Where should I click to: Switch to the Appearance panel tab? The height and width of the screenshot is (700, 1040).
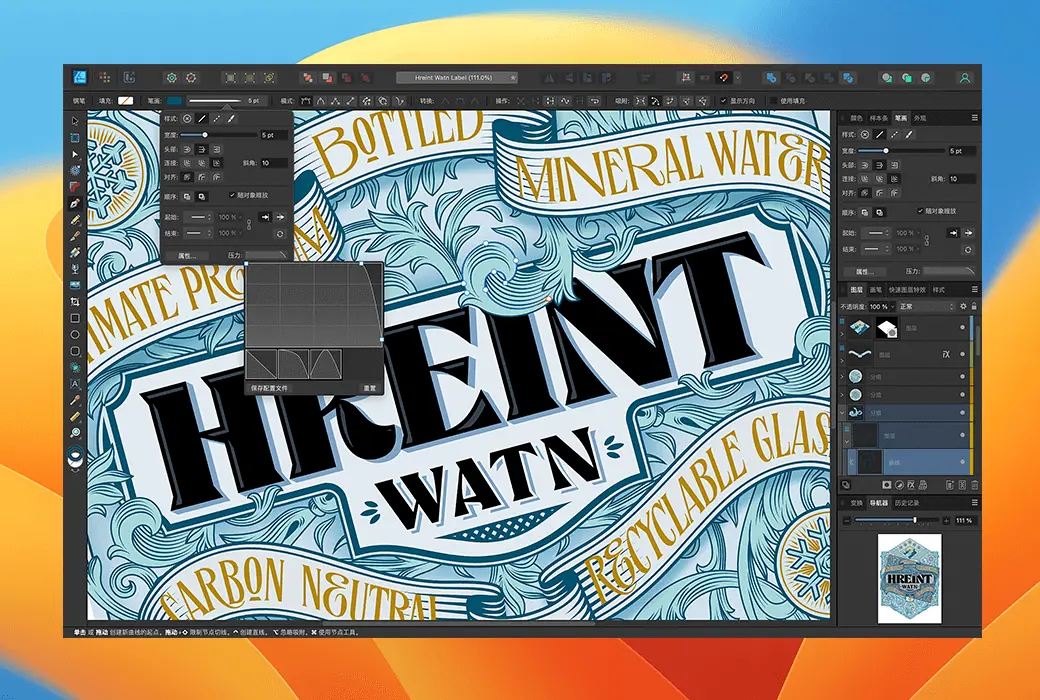[x=920, y=118]
